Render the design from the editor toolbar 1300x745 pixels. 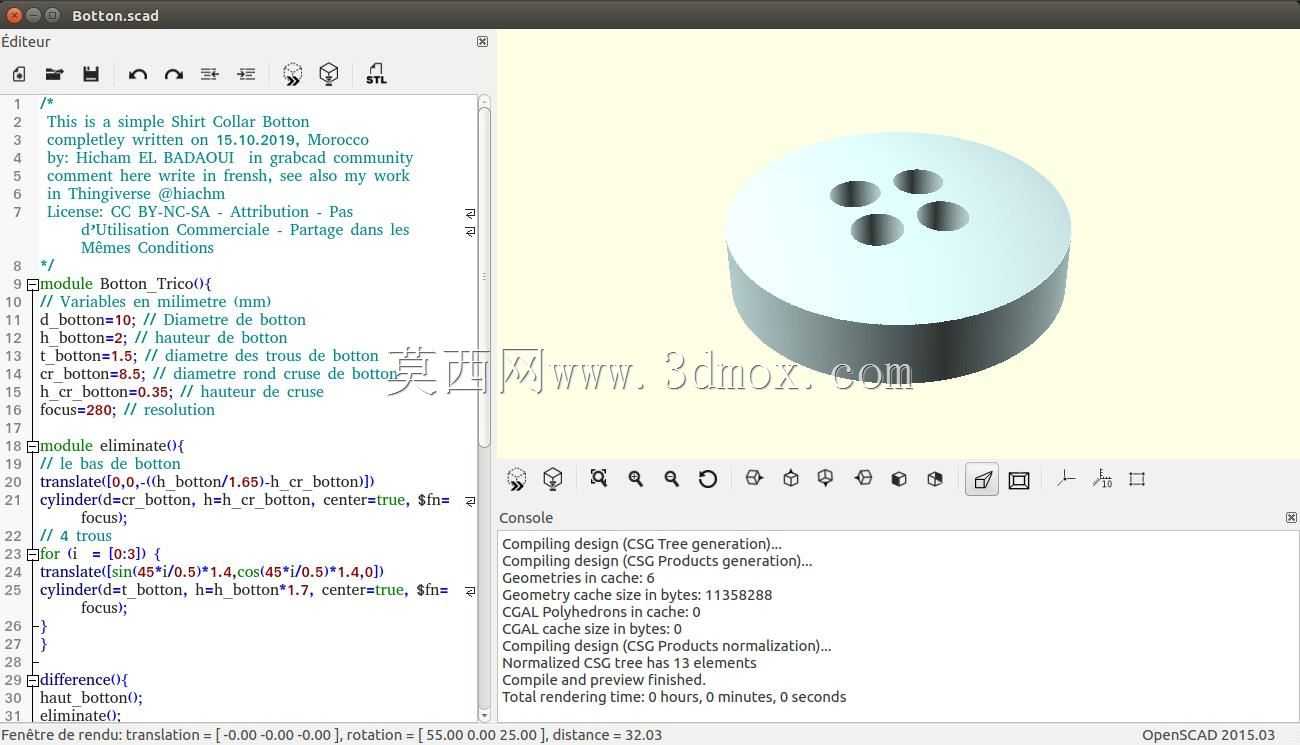329,74
